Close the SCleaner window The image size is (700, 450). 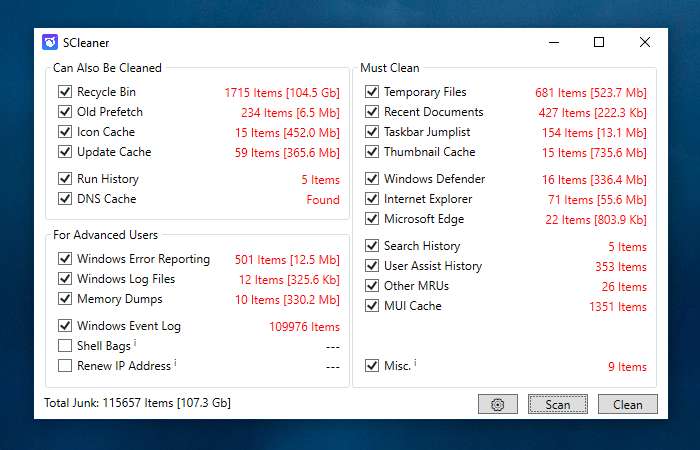click(645, 42)
